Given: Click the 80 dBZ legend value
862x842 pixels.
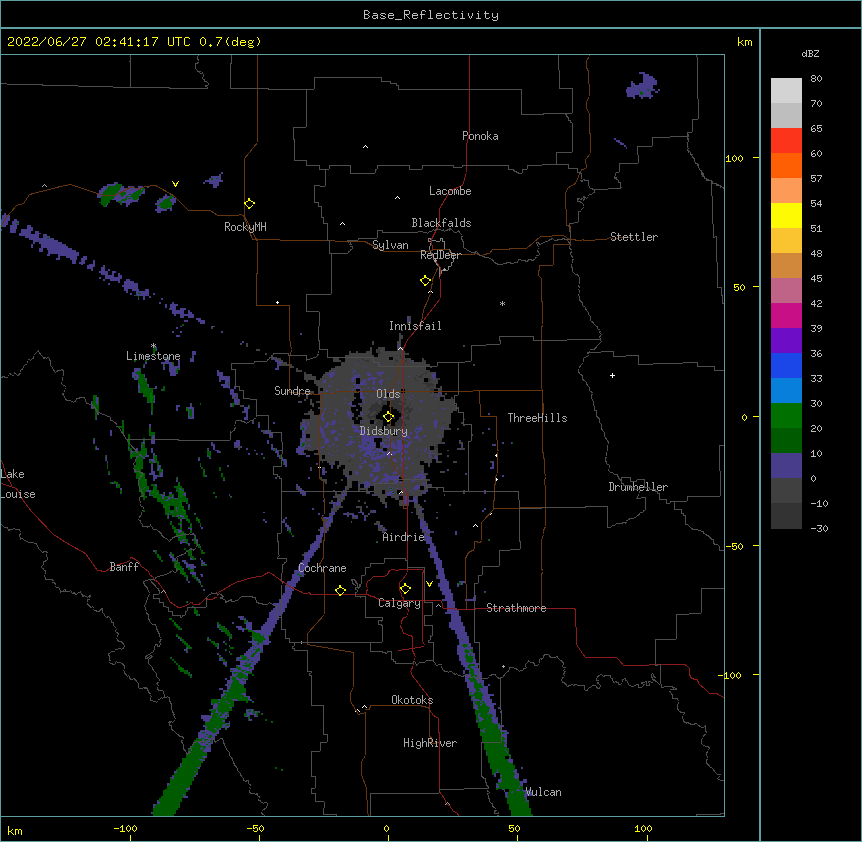Looking at the screenshot, I should point(816,79).
